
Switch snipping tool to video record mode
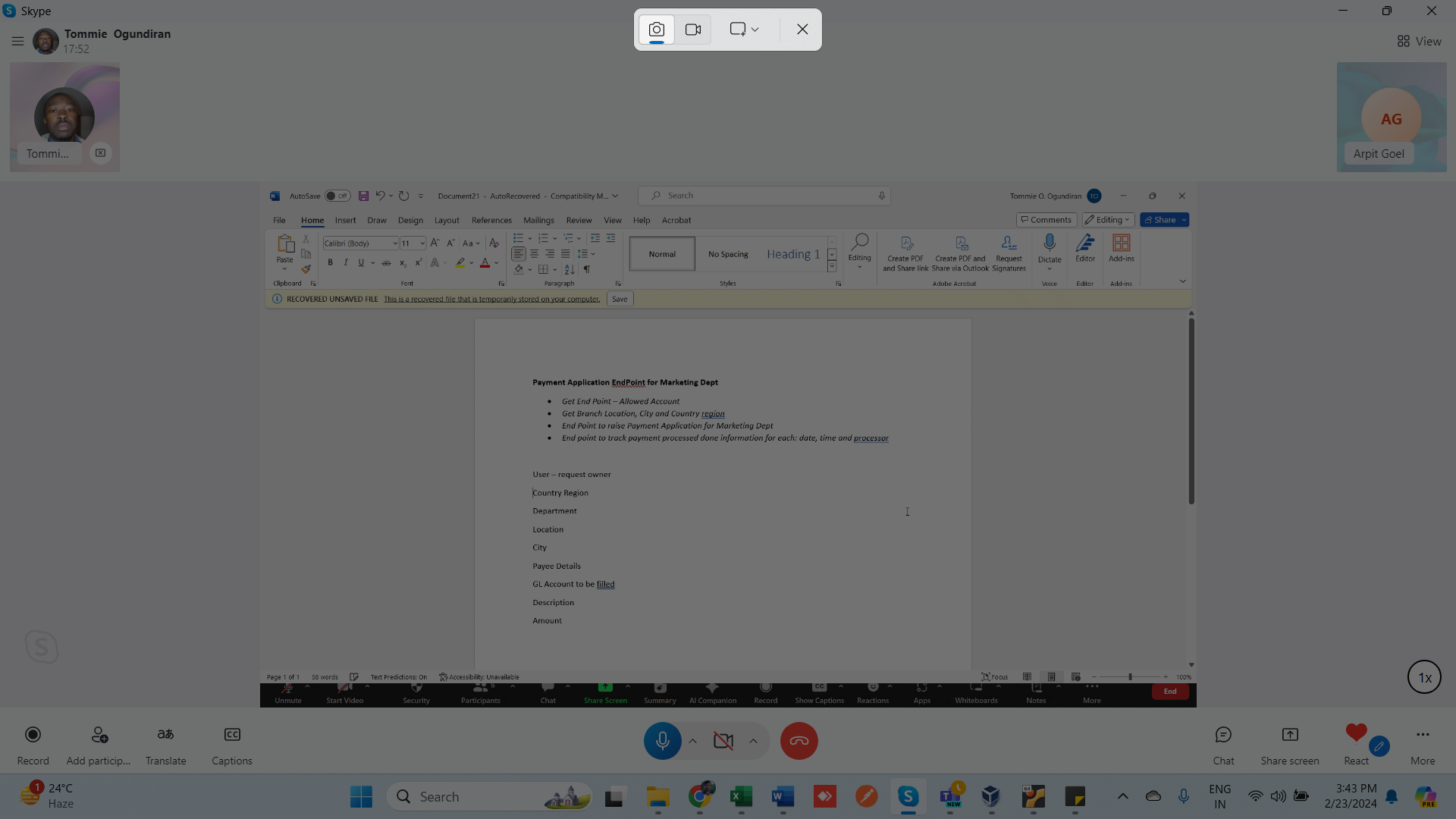693,30
